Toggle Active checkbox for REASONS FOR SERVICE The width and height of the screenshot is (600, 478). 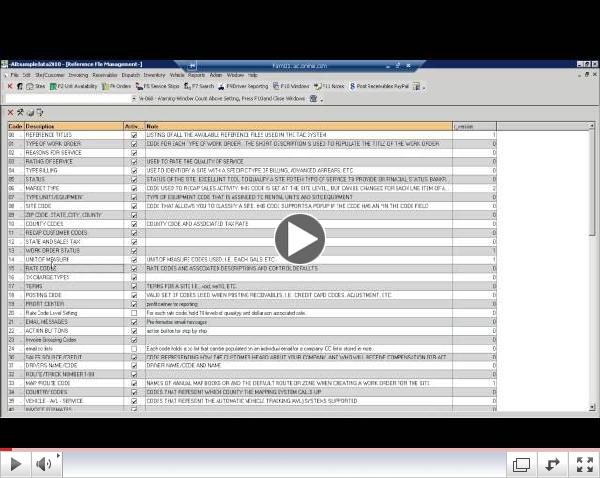[134, 153]
